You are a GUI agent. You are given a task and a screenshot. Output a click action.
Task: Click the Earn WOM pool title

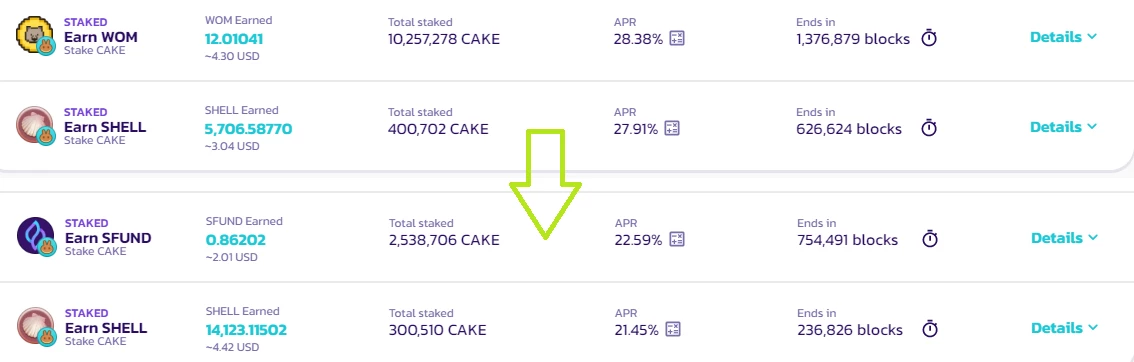pos(101,37)
